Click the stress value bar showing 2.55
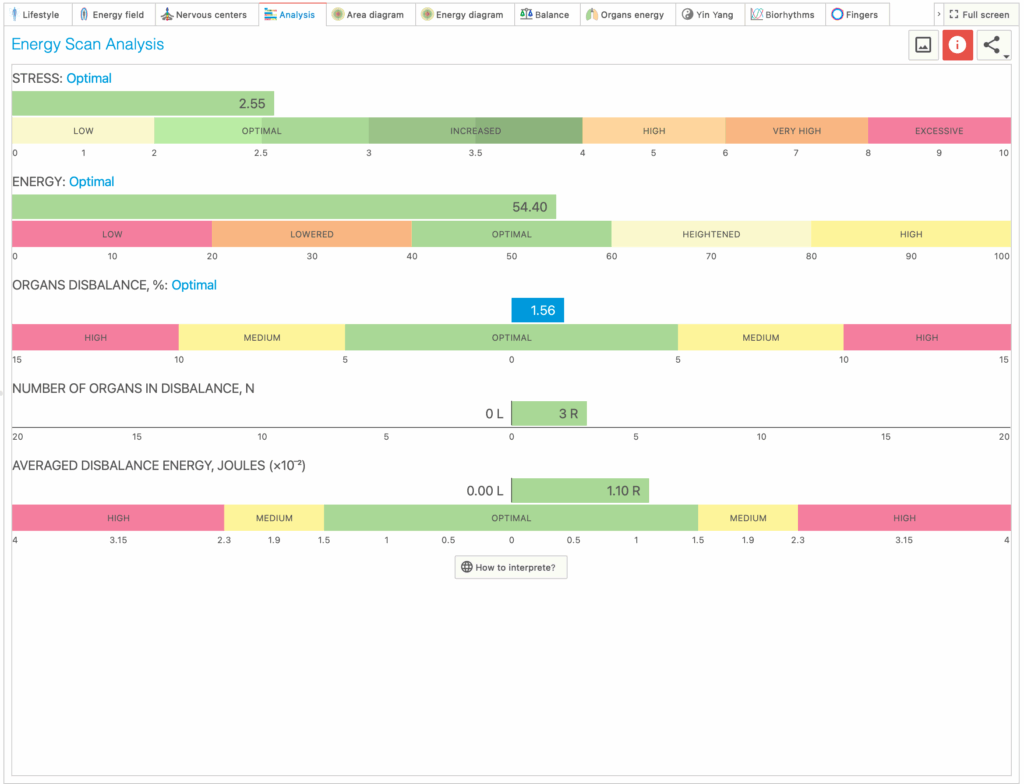 pos(142,103)
